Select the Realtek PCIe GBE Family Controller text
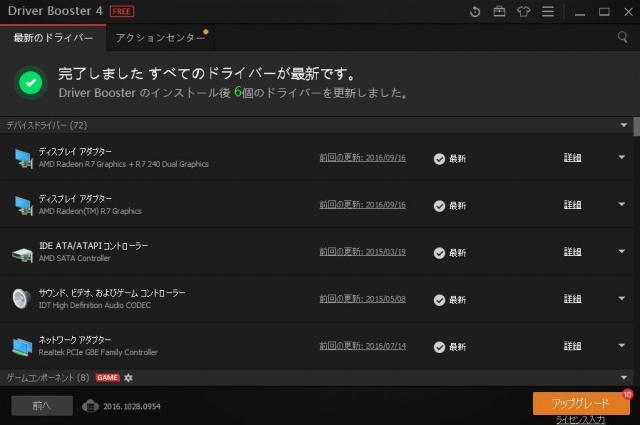640x425 pixels. coord(98,352)
